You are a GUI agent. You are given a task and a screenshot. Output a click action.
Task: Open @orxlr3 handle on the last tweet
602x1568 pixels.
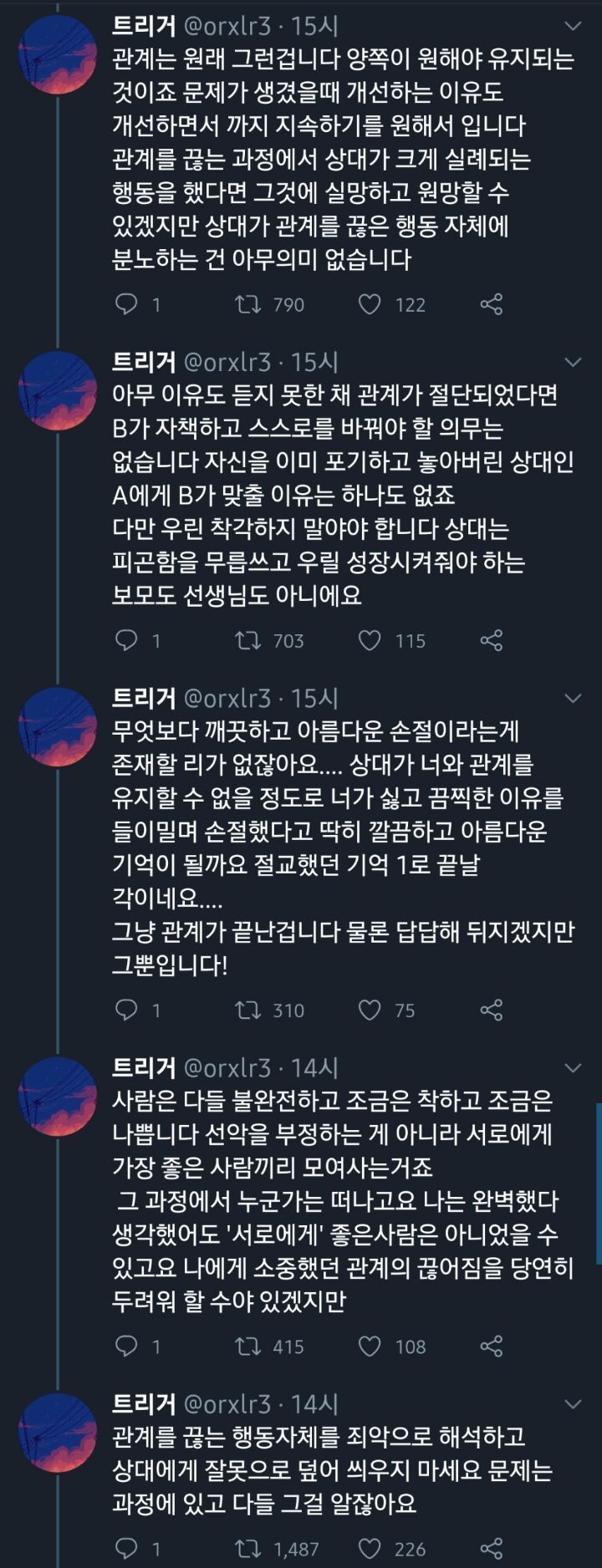[x=227, y=1404]
